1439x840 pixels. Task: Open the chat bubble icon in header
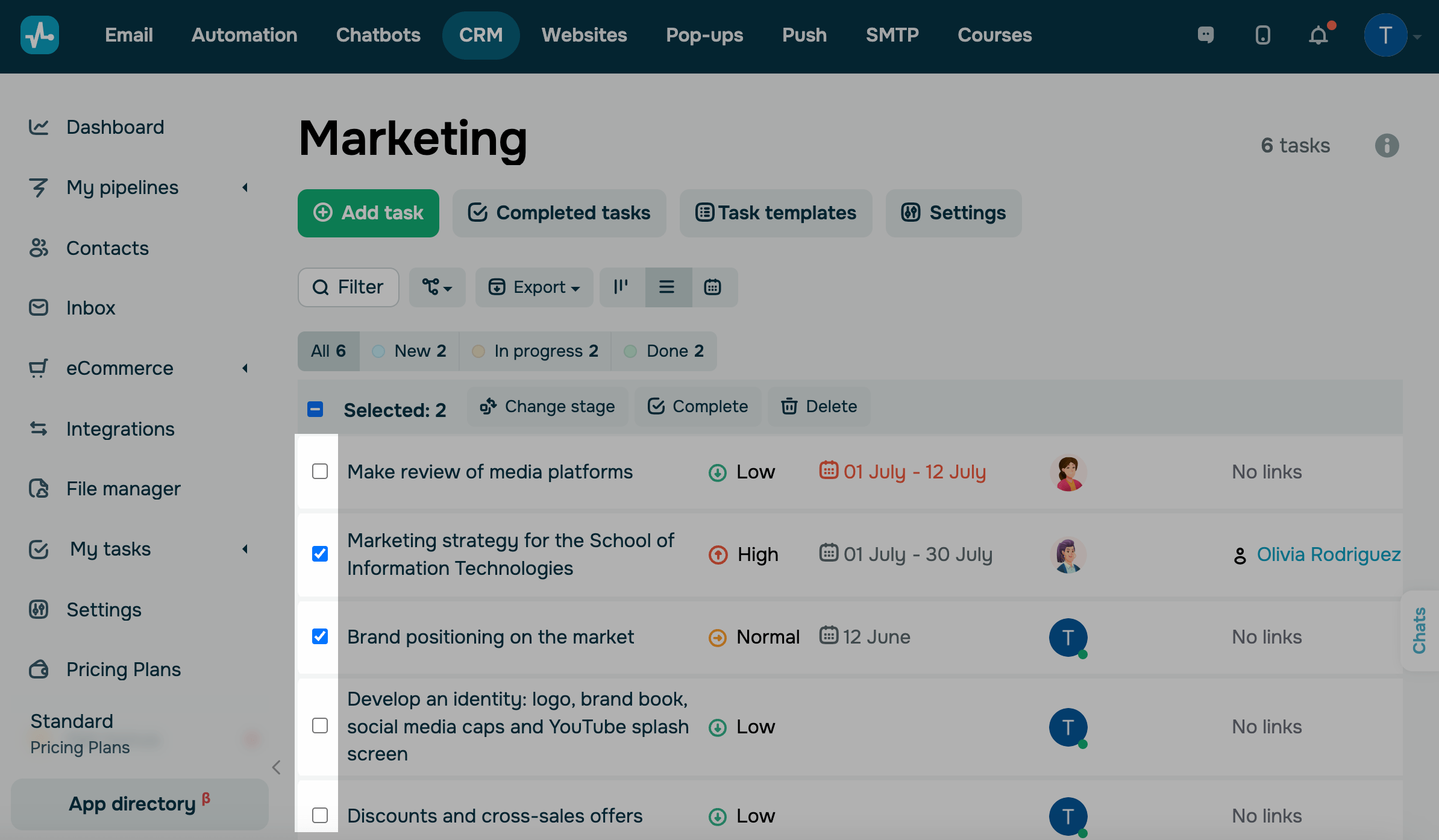[x=1206, y=36]
